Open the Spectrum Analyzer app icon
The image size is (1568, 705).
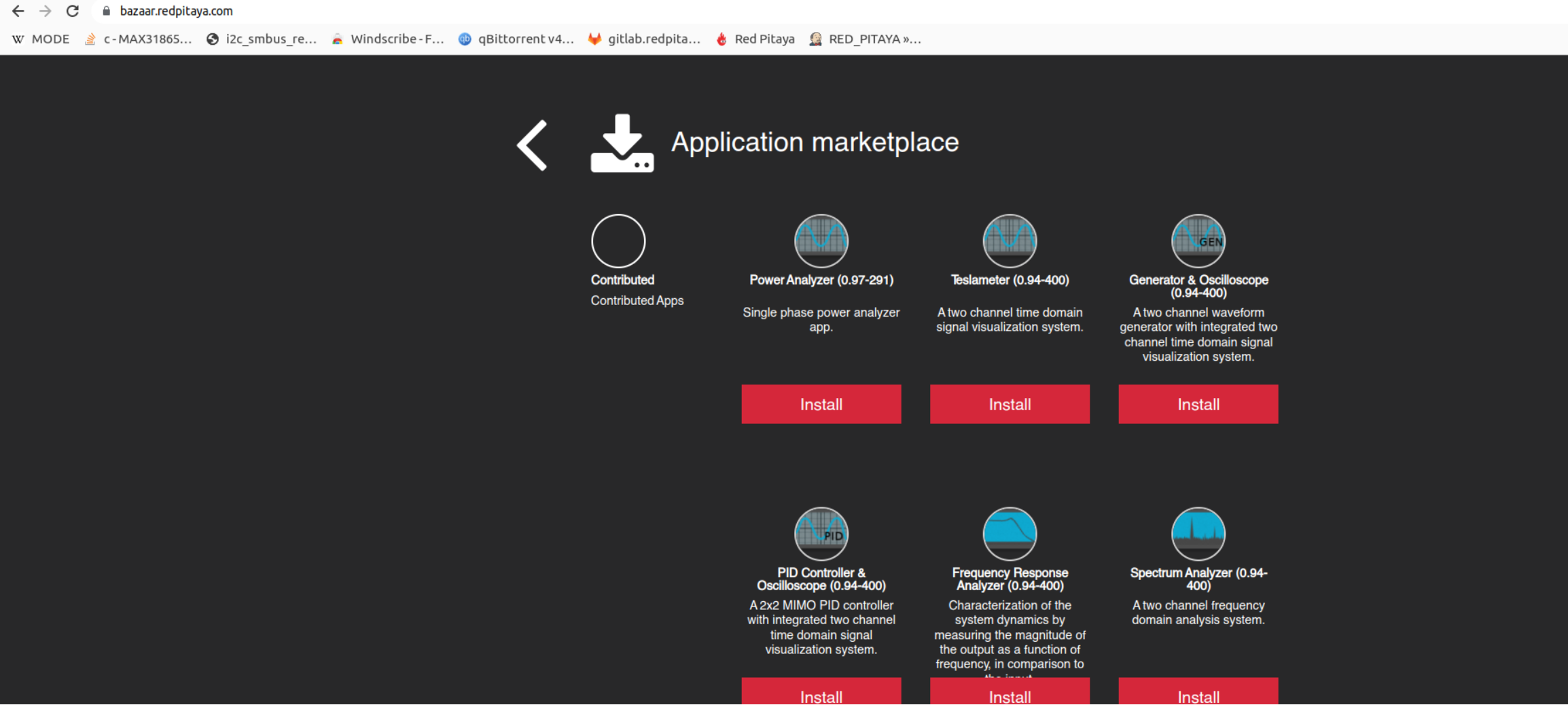(1198, 534)
